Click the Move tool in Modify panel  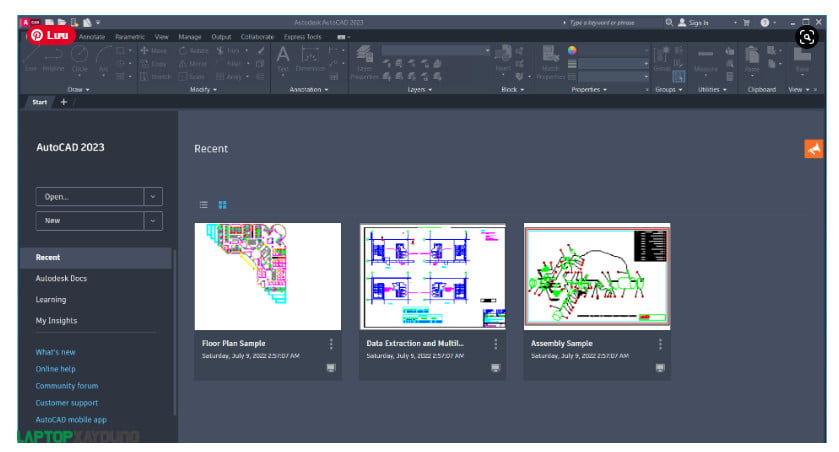154,51
